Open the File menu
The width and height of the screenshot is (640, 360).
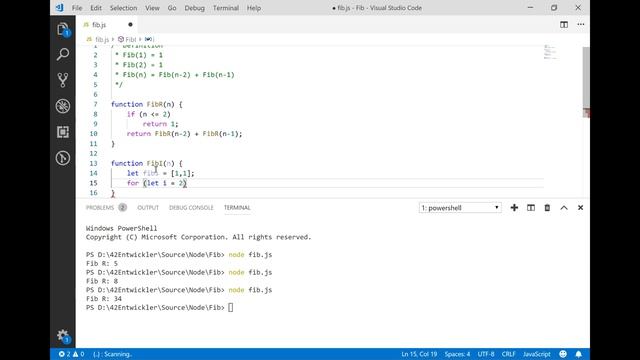tap(77, 8)
